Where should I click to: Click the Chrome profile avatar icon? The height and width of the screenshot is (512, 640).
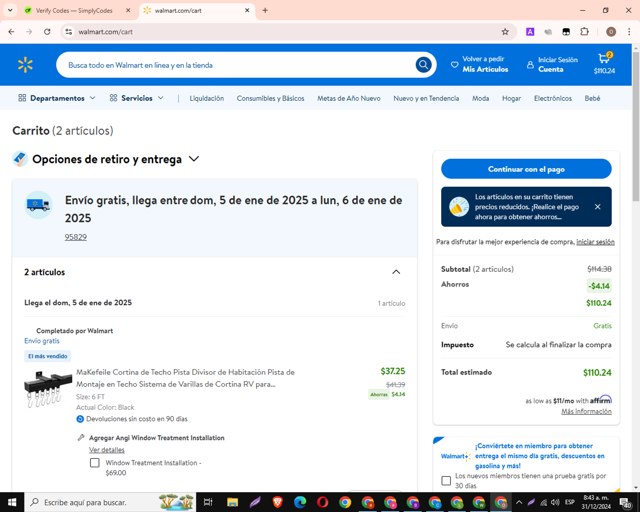pyautogui.click(x=611, y=32)
